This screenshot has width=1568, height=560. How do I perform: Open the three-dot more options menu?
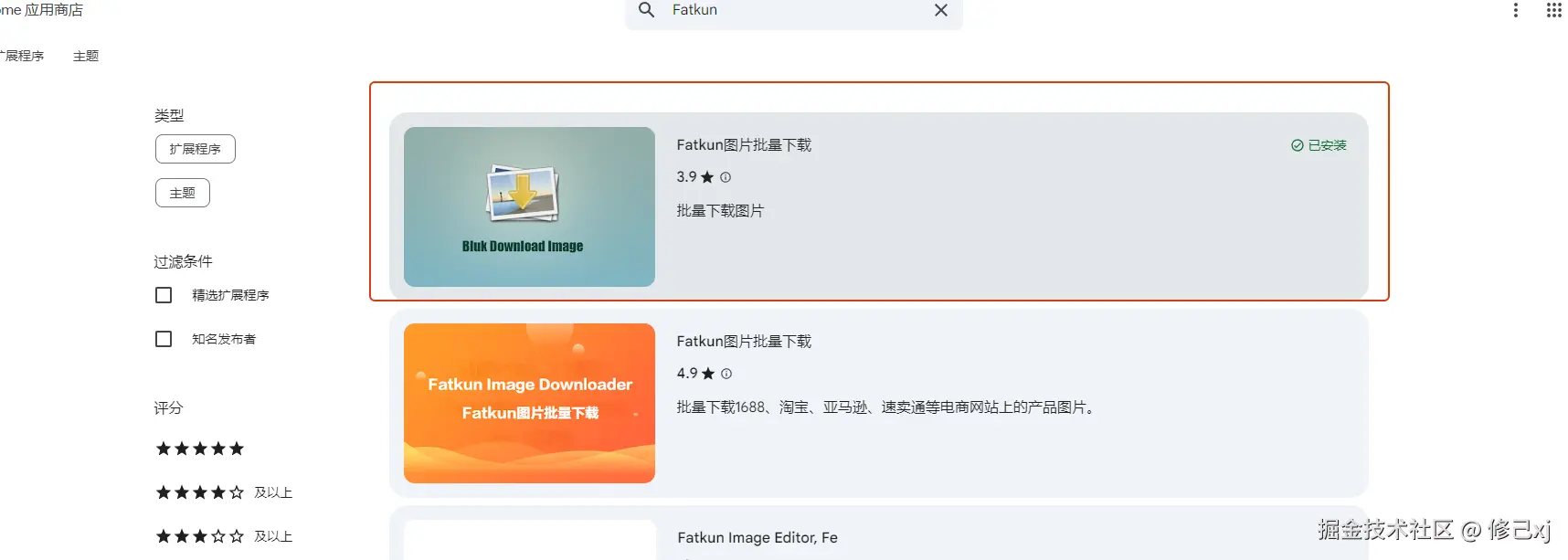(x=1515, y=10)
